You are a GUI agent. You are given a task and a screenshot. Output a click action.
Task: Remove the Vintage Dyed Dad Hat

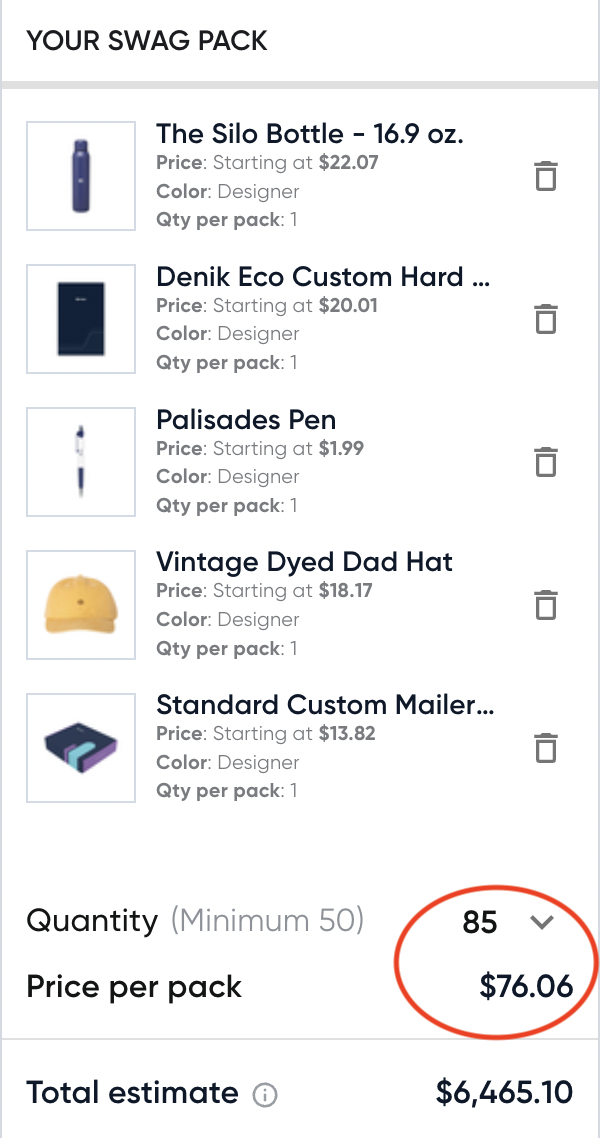pos(544,605)
